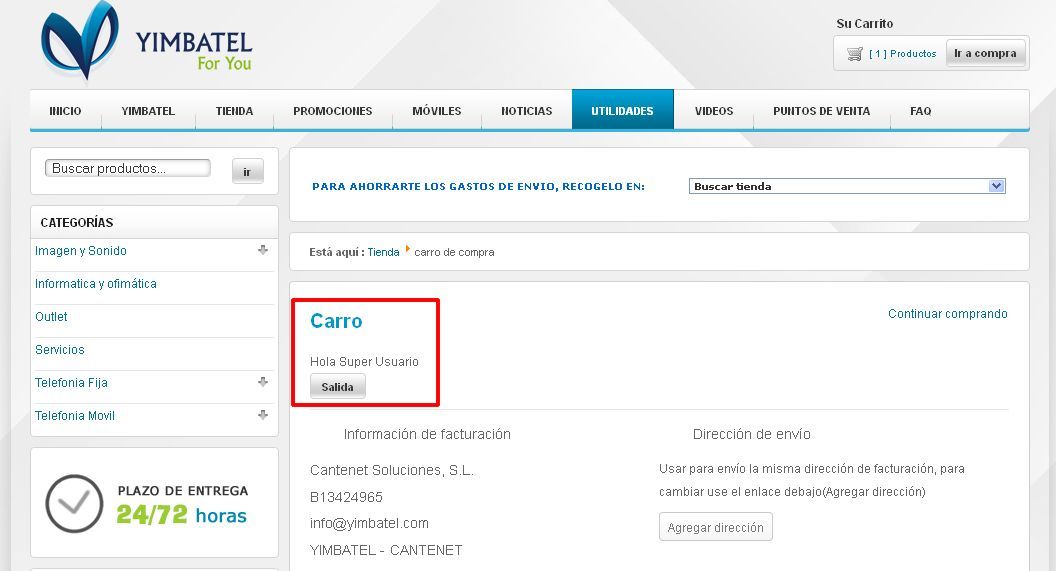1056x571 pixels.
Task: Click the Tienda breadcrumb link
Action: click(383, 252)
